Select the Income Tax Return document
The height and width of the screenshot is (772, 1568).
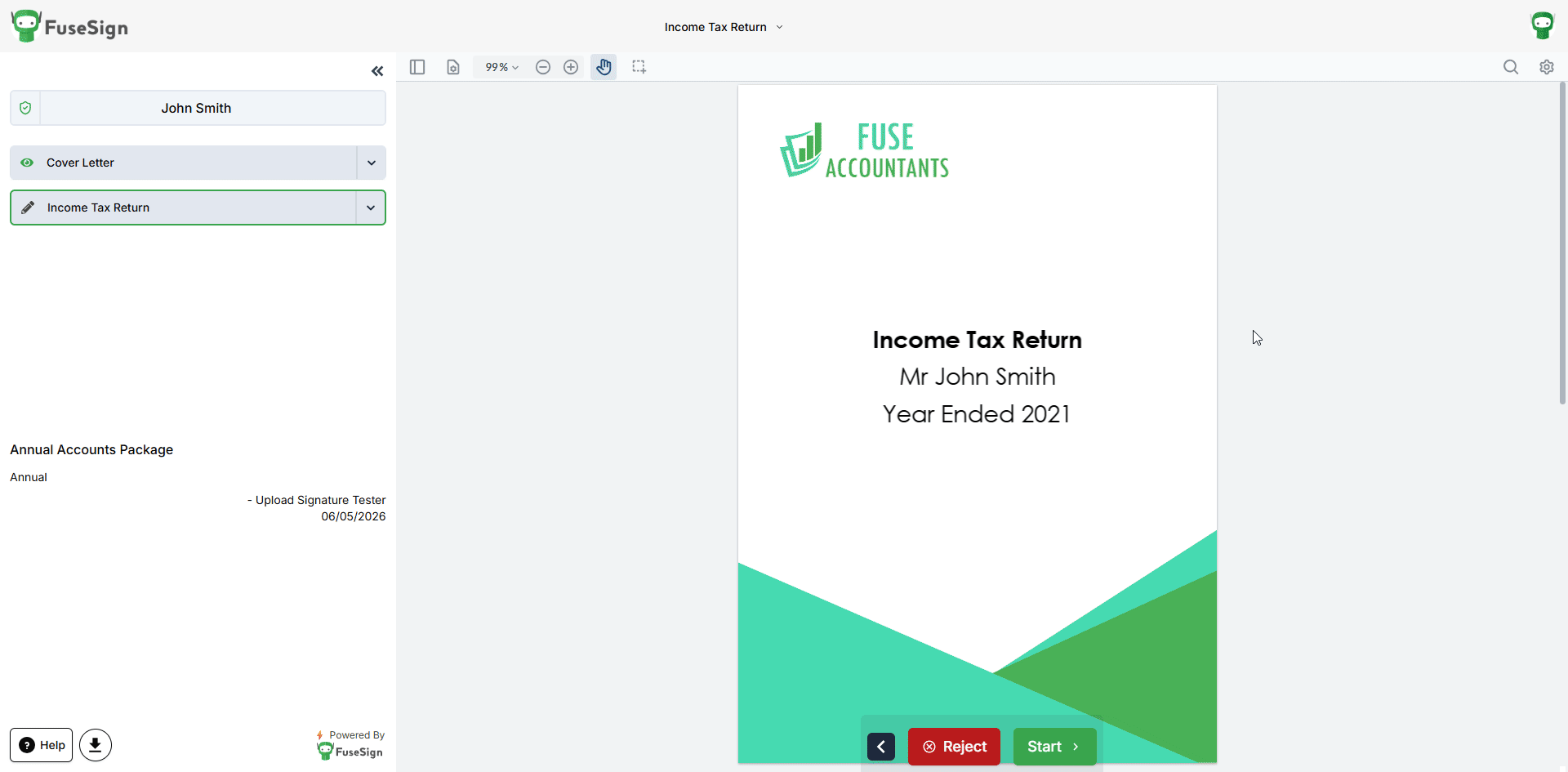coord(184,208)
